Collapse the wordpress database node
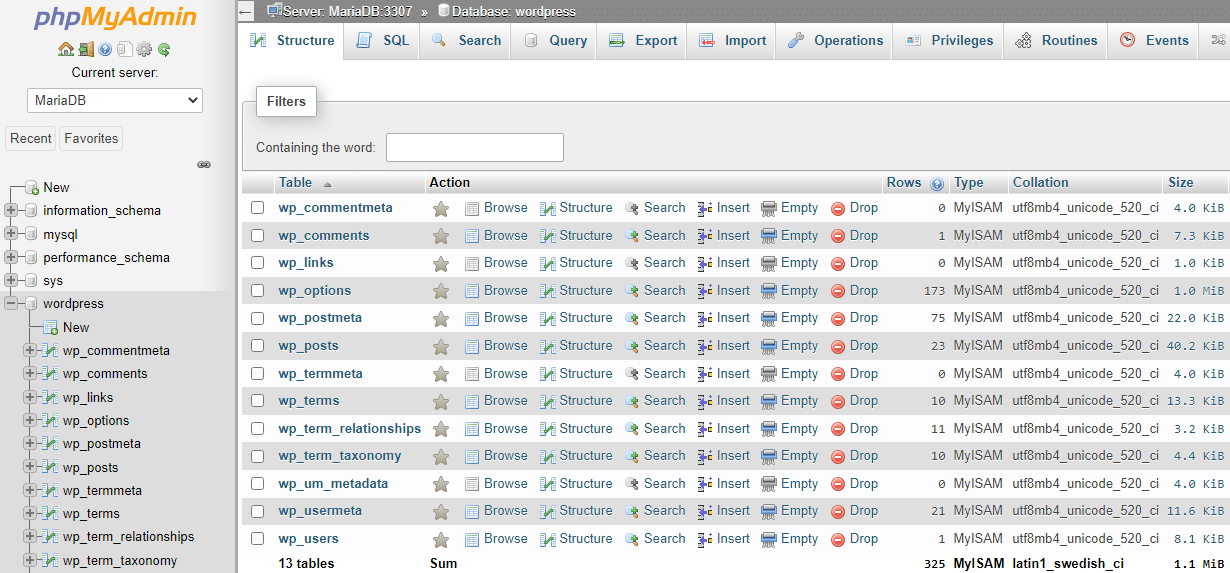1230x573 pixels. [11, 304]
